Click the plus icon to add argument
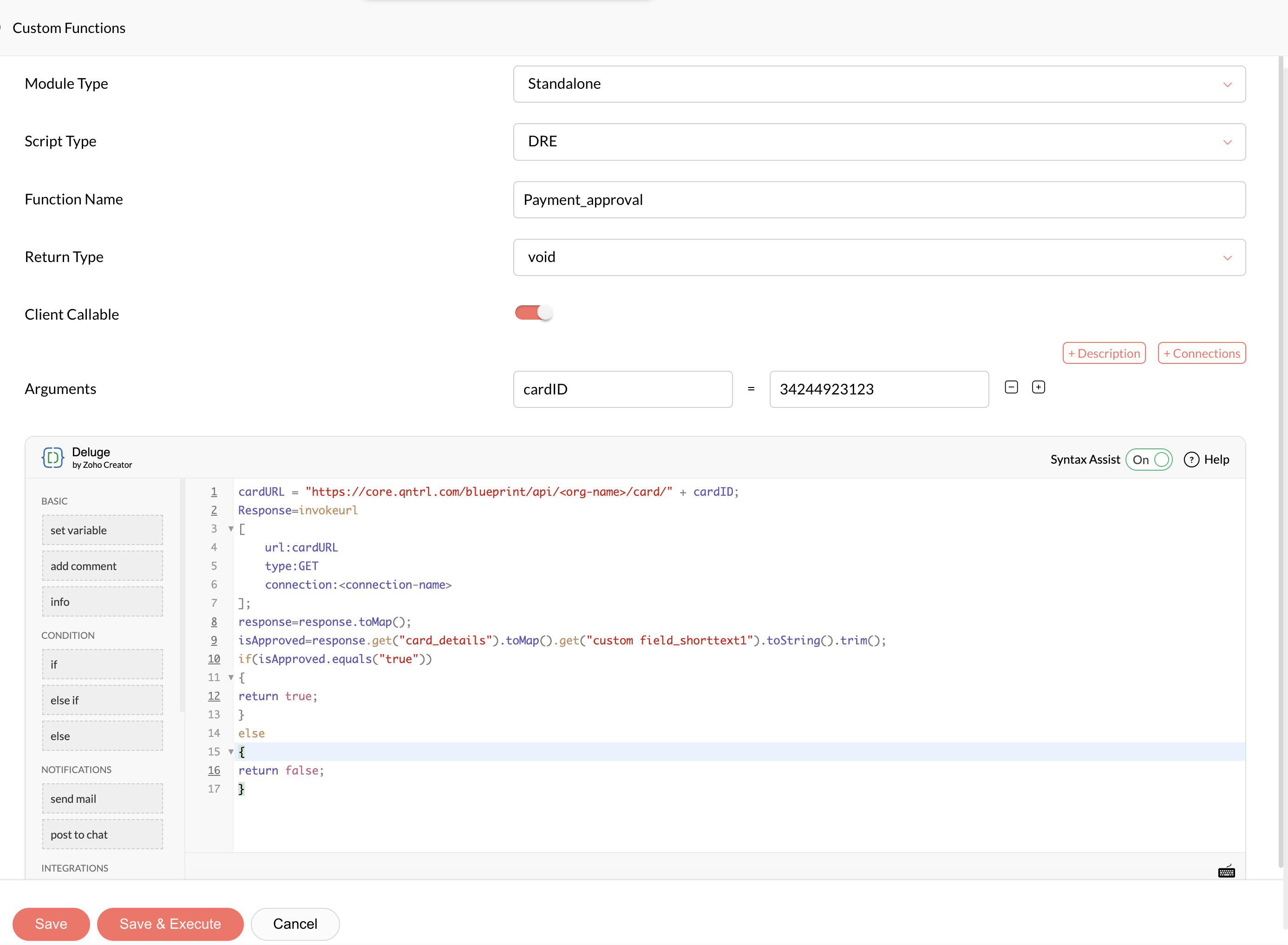This screenshot has width=1288, height=945. [1038, 387]
